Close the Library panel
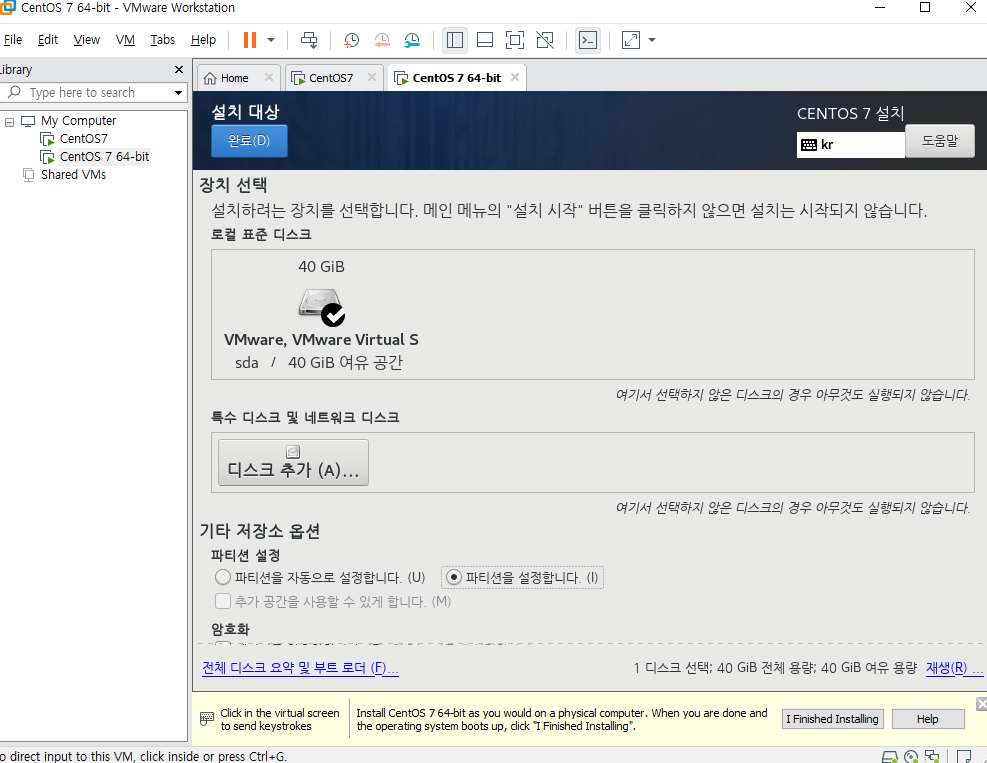 [x=179, y=69]
